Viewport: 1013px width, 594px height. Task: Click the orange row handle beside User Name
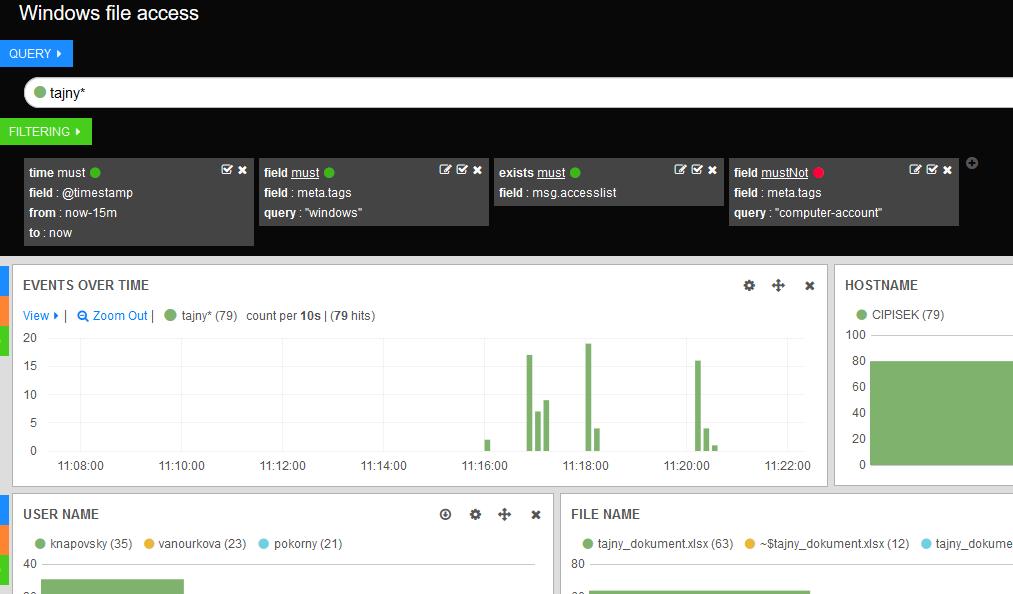click(5, 540)
